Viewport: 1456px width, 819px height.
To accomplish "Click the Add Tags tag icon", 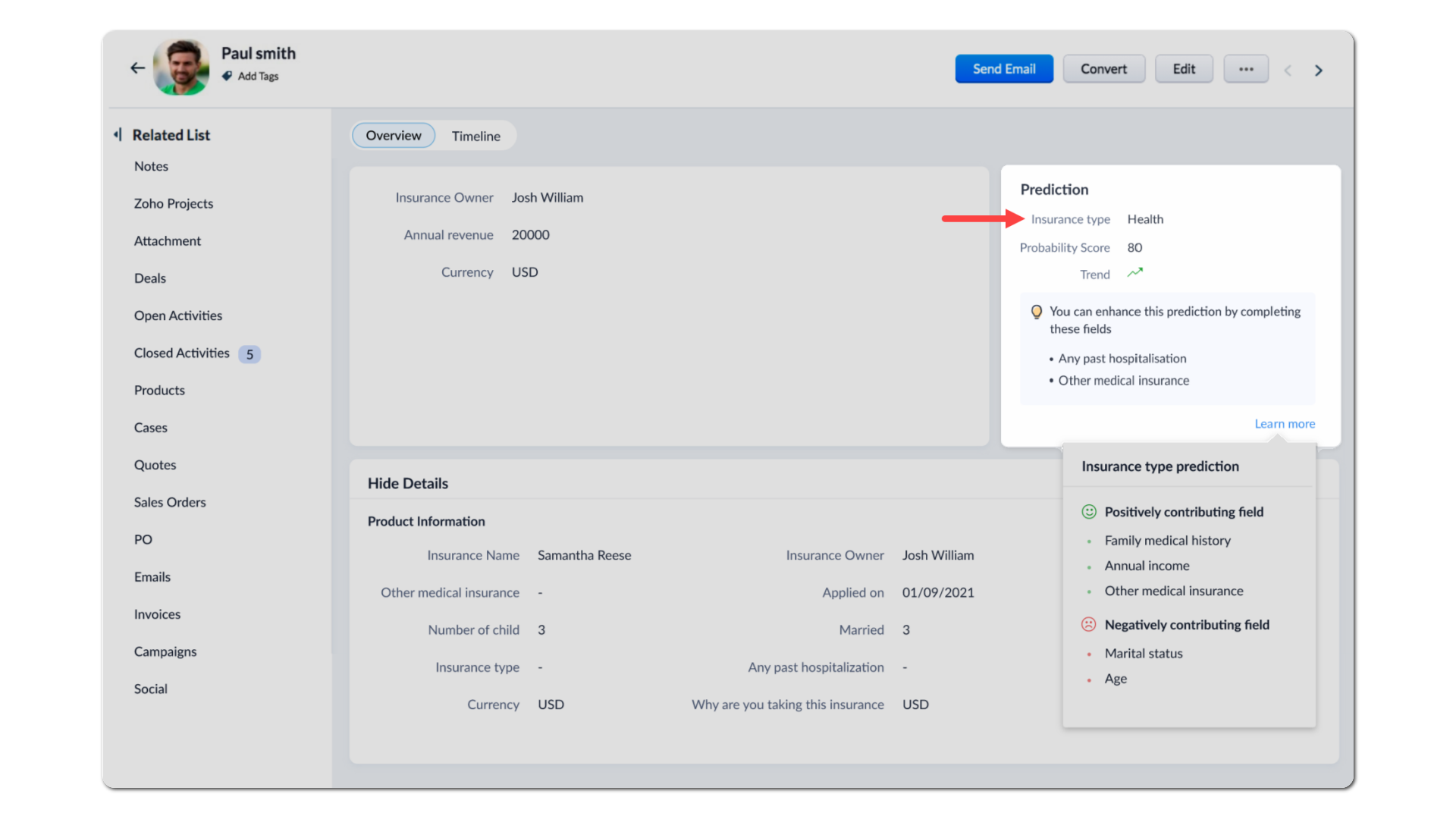I will click(227, 76).
